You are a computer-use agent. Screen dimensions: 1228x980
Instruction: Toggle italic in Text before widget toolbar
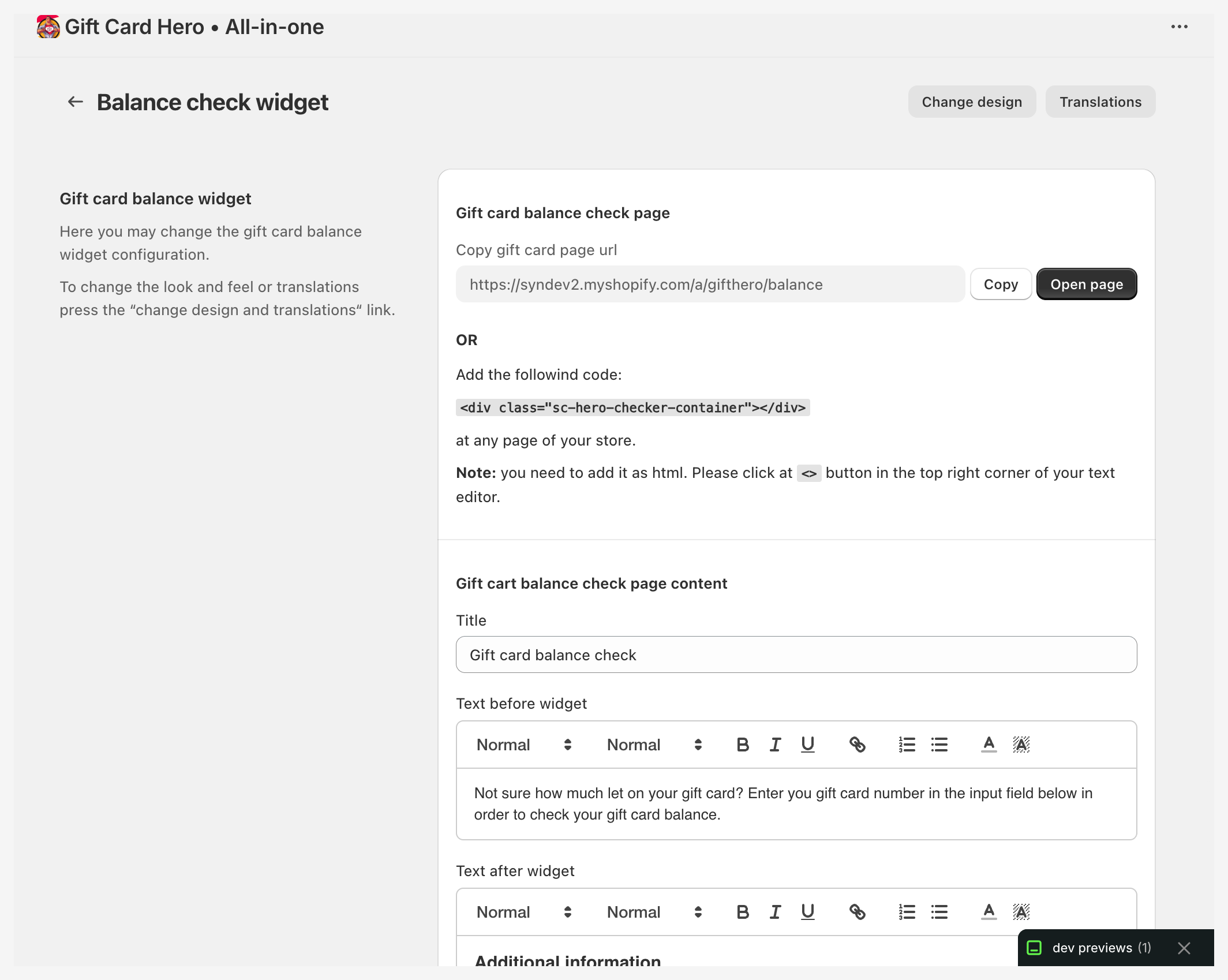click(x=775, y=745)
